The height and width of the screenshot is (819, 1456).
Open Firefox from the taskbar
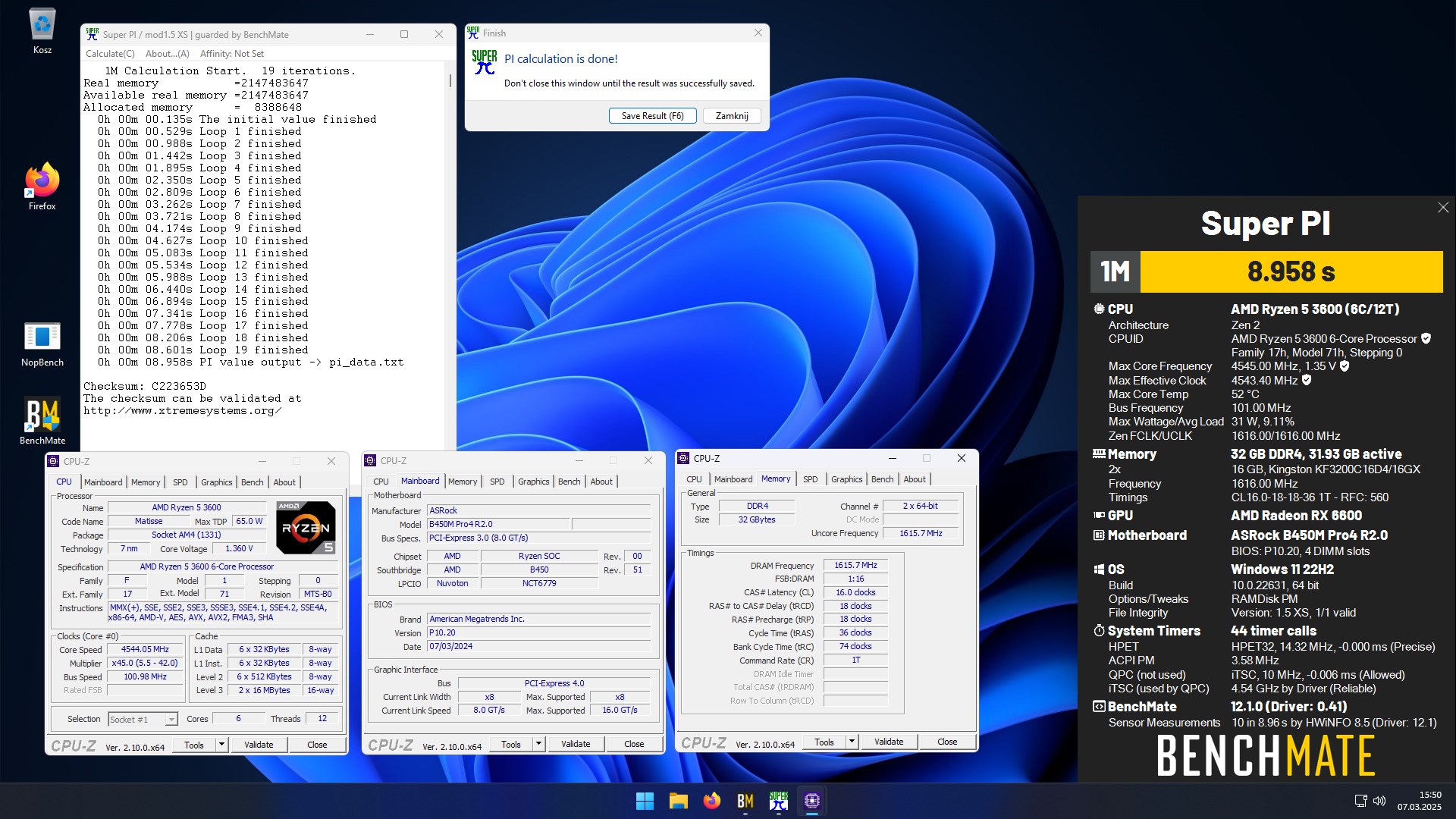[711, 801]
